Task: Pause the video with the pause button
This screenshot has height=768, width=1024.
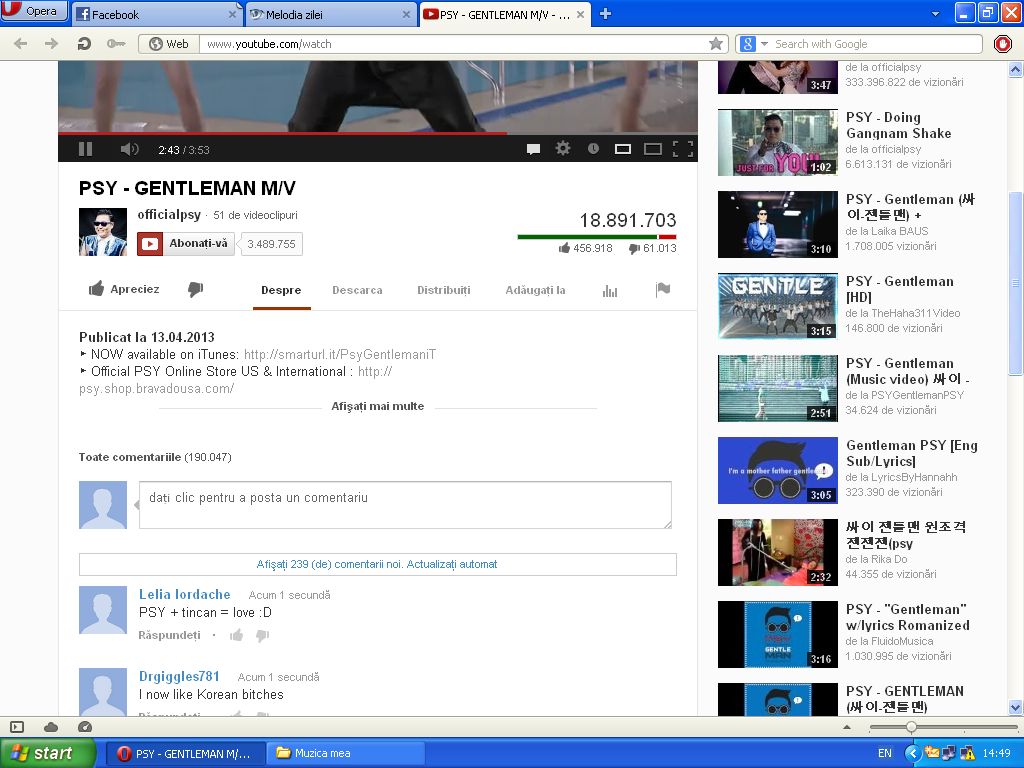Action: coord(86,150)
